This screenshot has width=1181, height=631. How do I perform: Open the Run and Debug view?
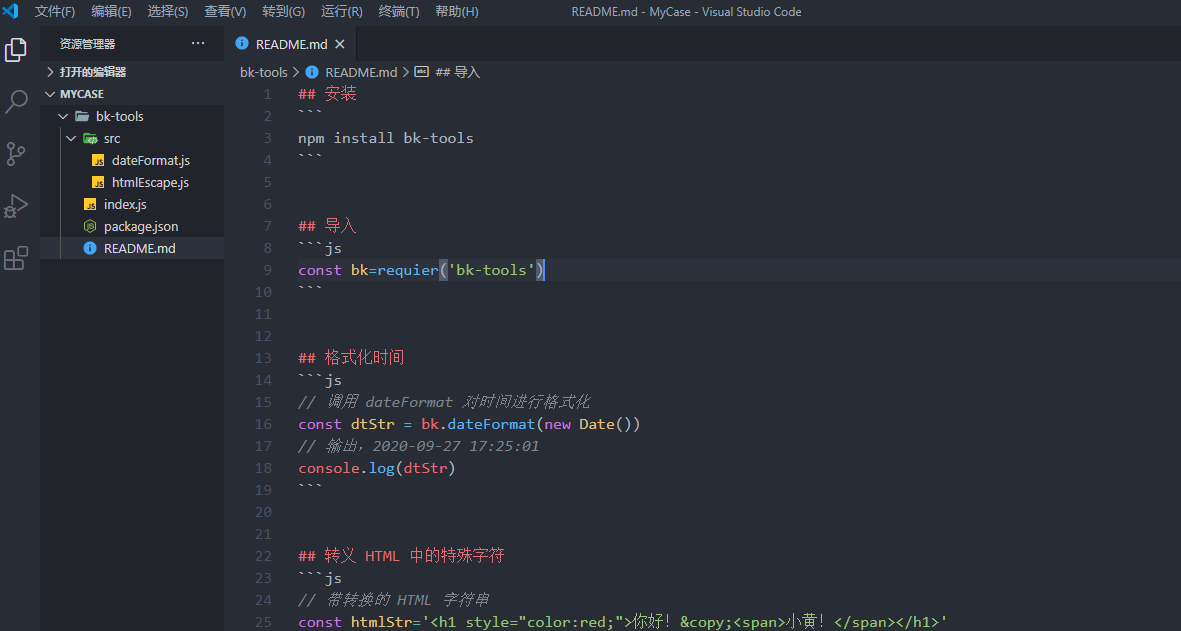pos(16,206)
